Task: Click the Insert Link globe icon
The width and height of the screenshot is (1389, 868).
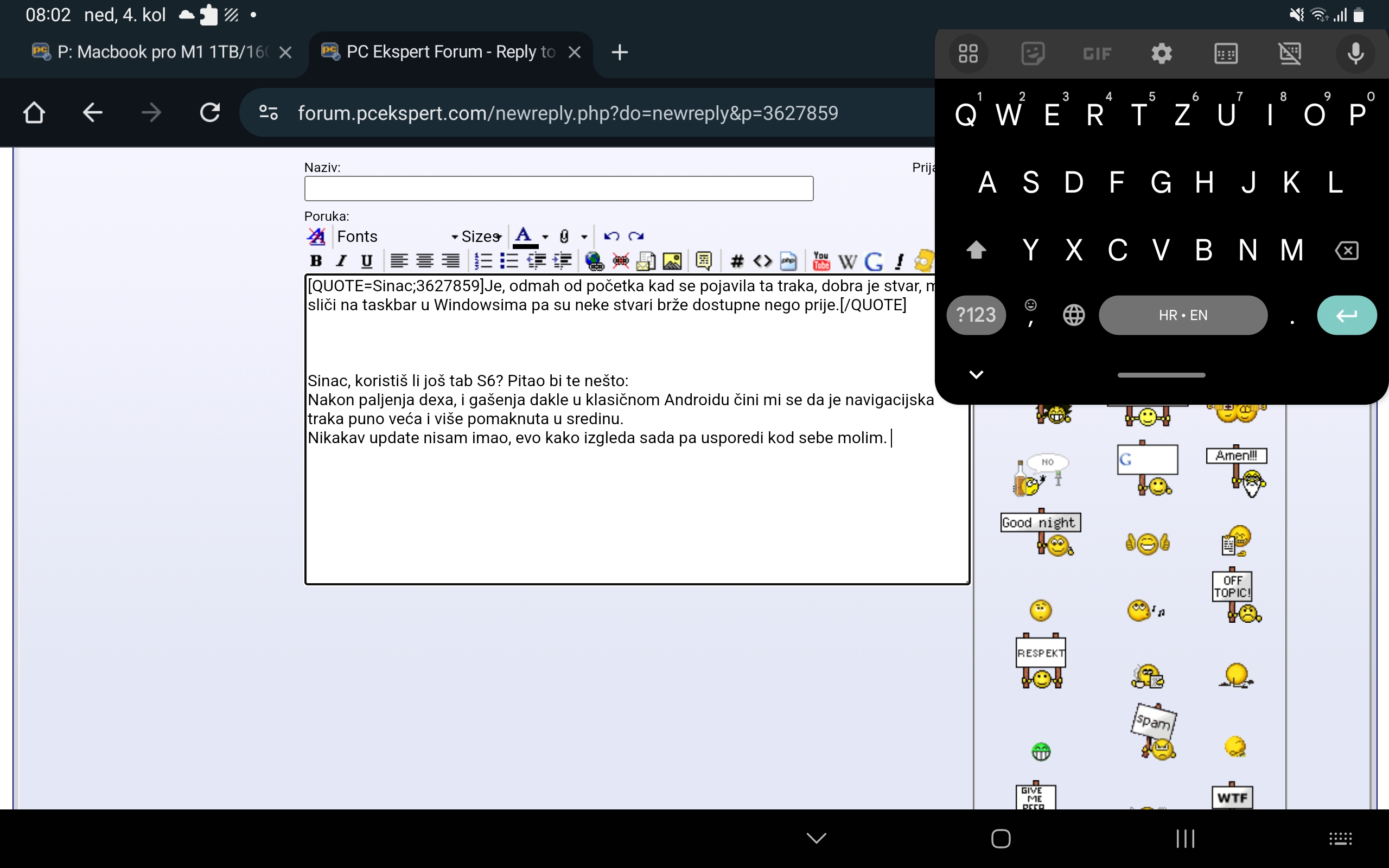Action: 594,261
